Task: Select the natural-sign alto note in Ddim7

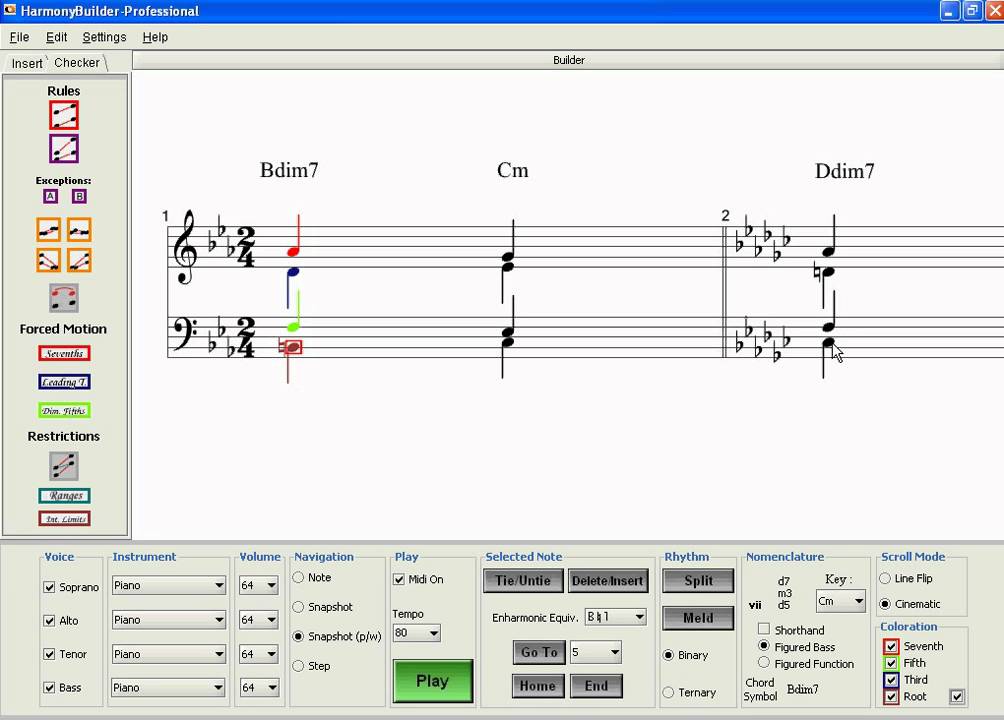Action: (x=828, y=272)
